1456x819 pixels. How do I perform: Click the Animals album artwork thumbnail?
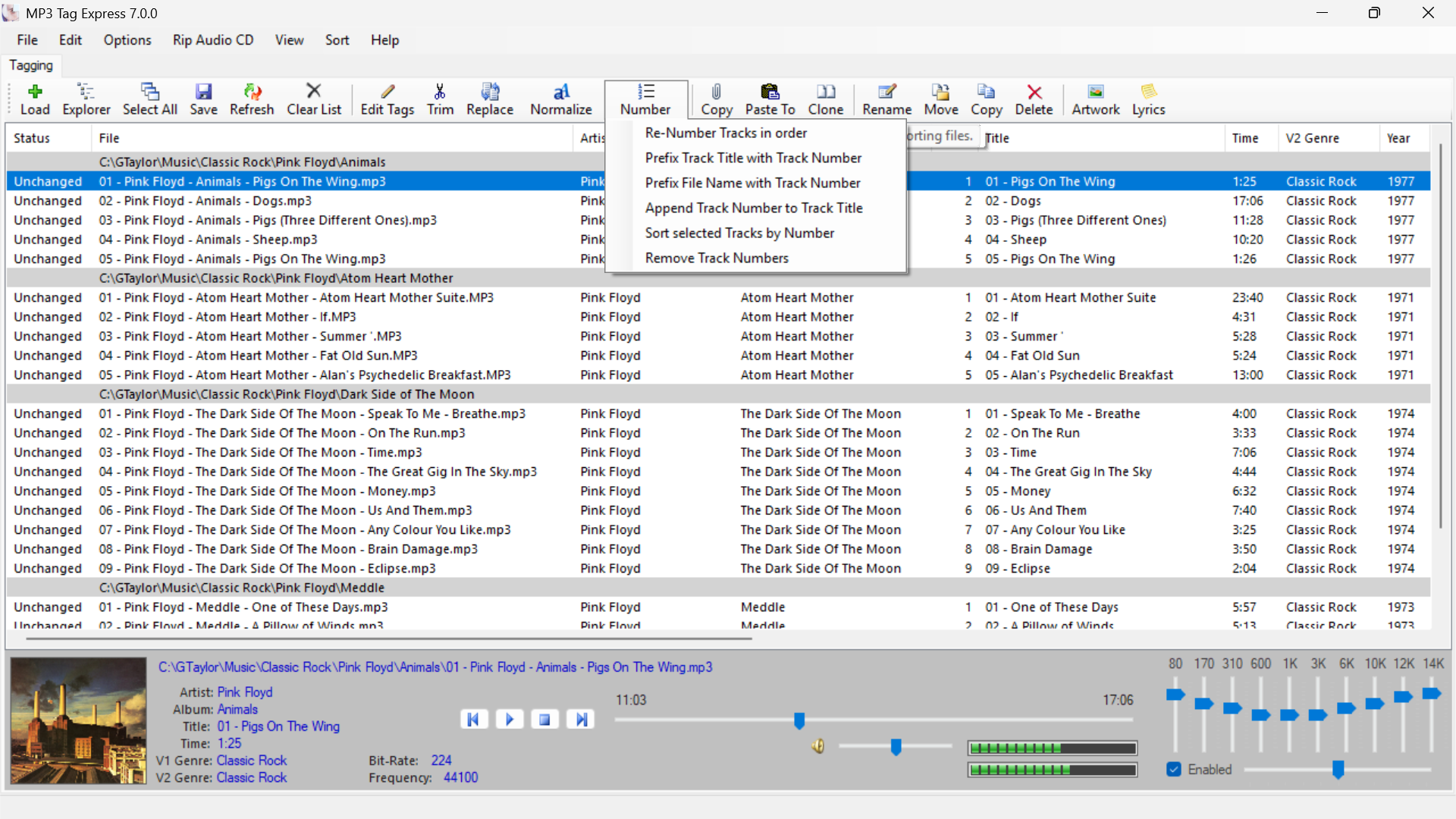(78, 720)
